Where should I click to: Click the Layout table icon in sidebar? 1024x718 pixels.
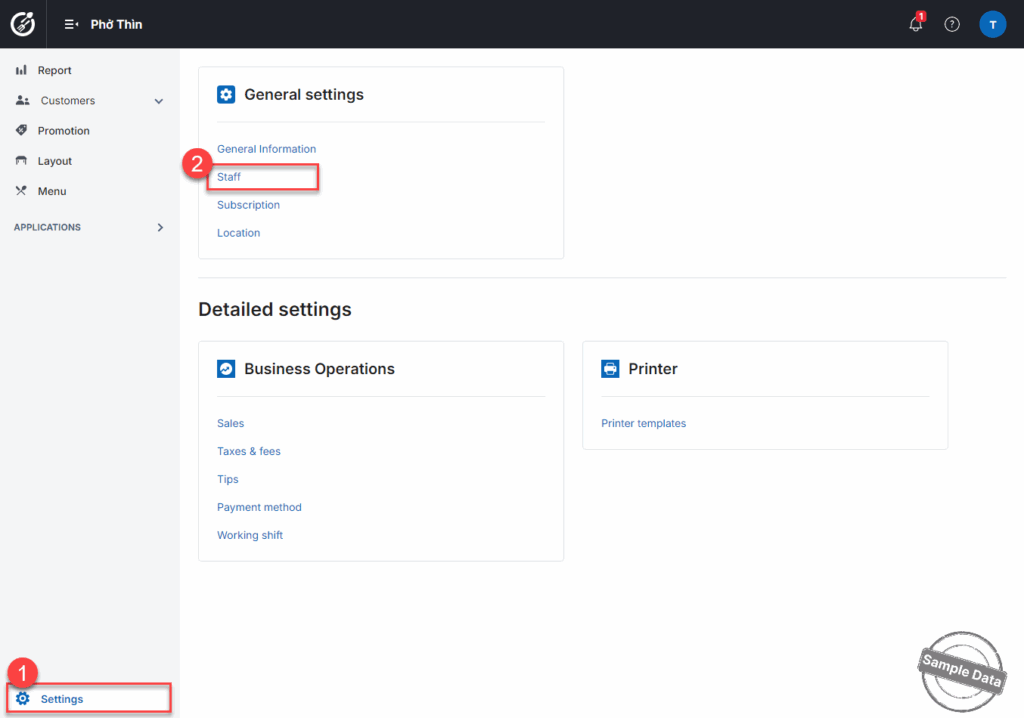tap(21, 161)
